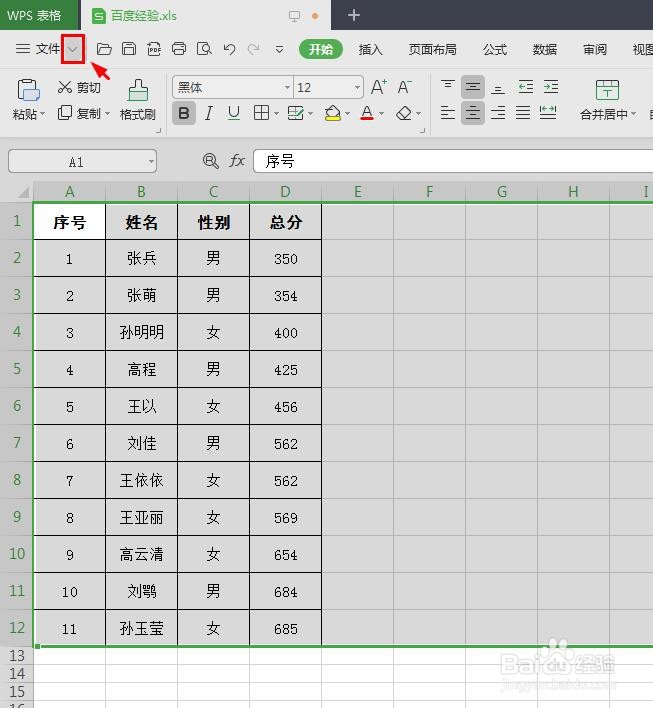Viewport: 653px width, 708px height.
Task: Open the fx insert function icon
Action: [237, 161]
